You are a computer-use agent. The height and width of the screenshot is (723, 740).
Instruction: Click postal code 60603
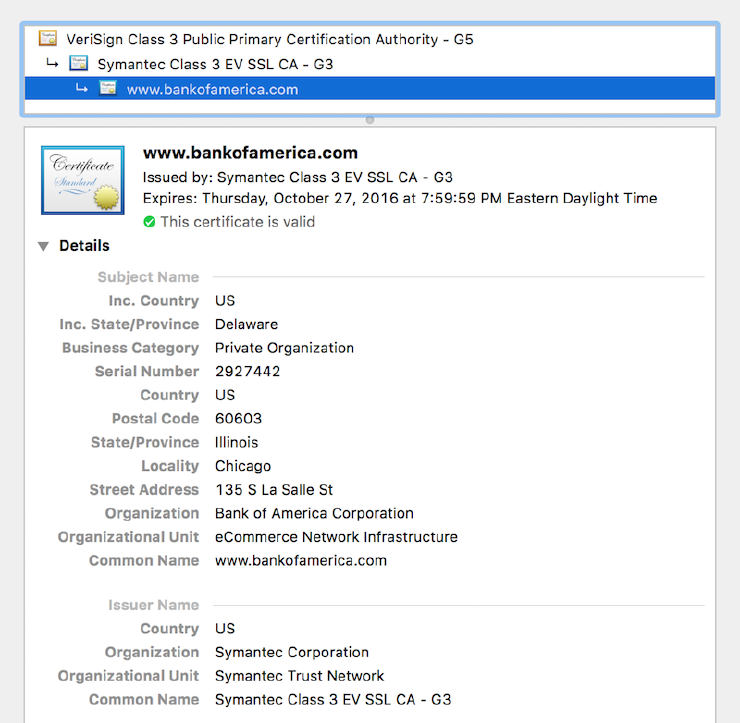pyautogui.click(x=238, y=419)
